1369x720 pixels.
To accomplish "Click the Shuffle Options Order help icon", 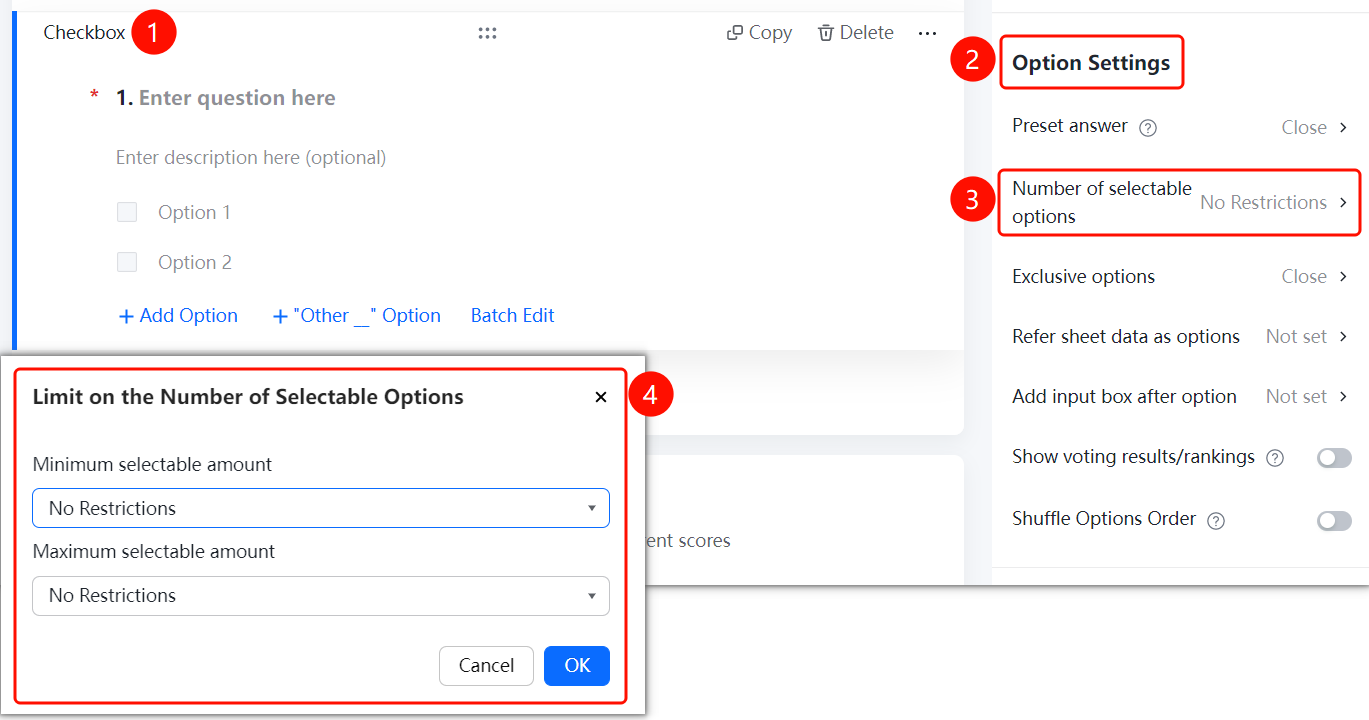I will (x=1216, y=521).
